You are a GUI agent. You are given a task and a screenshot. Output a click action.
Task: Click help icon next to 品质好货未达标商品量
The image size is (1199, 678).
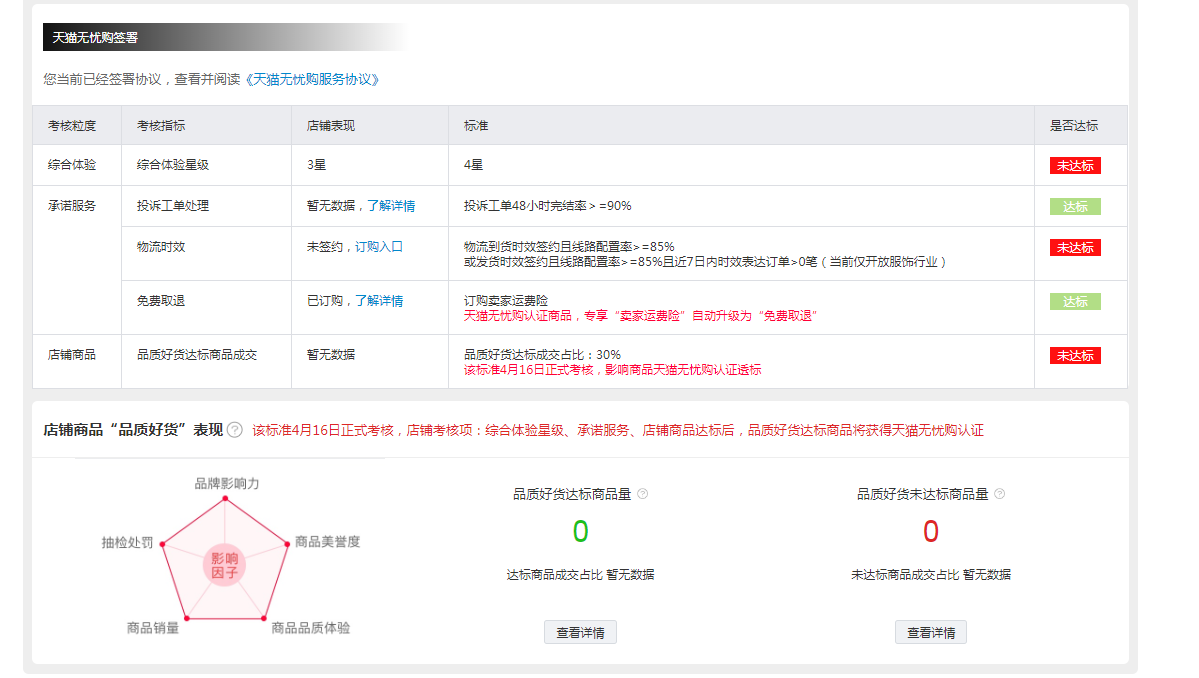tap(999, 494)
